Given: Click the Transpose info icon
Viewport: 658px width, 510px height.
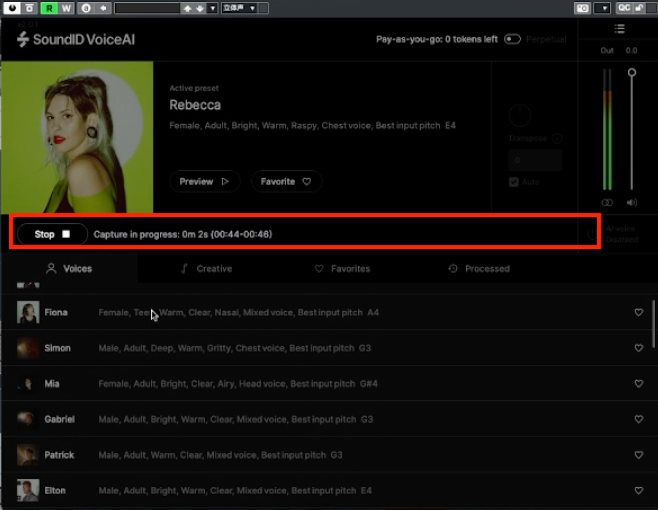Looking at the screenshot, I should point(557,139).
